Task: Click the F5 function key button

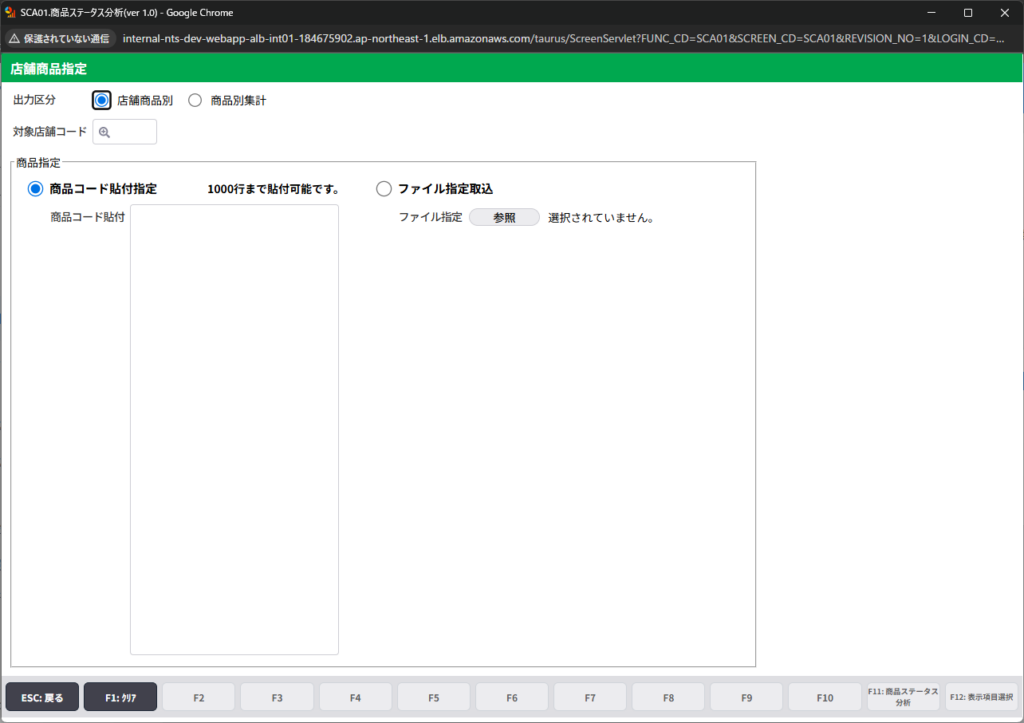Action: coord(434,697)
